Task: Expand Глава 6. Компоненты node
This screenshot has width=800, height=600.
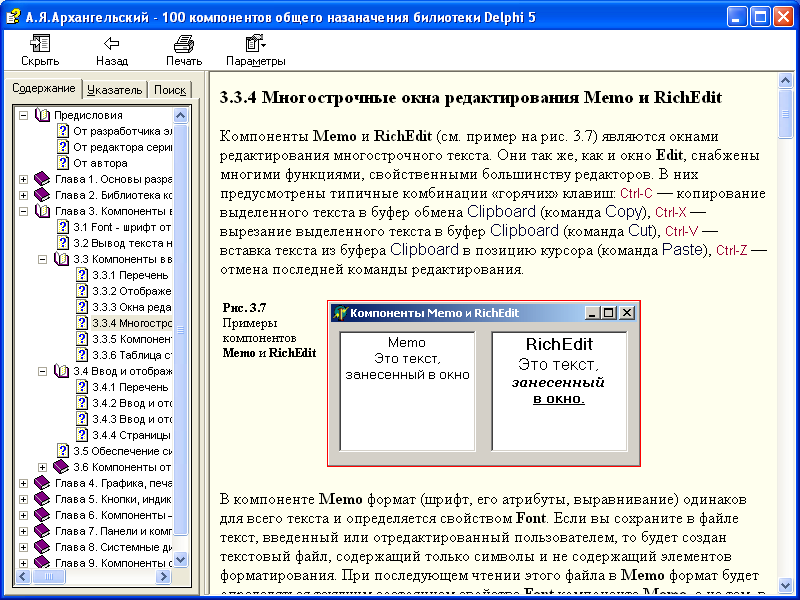Action: click(x=23, y=515)
